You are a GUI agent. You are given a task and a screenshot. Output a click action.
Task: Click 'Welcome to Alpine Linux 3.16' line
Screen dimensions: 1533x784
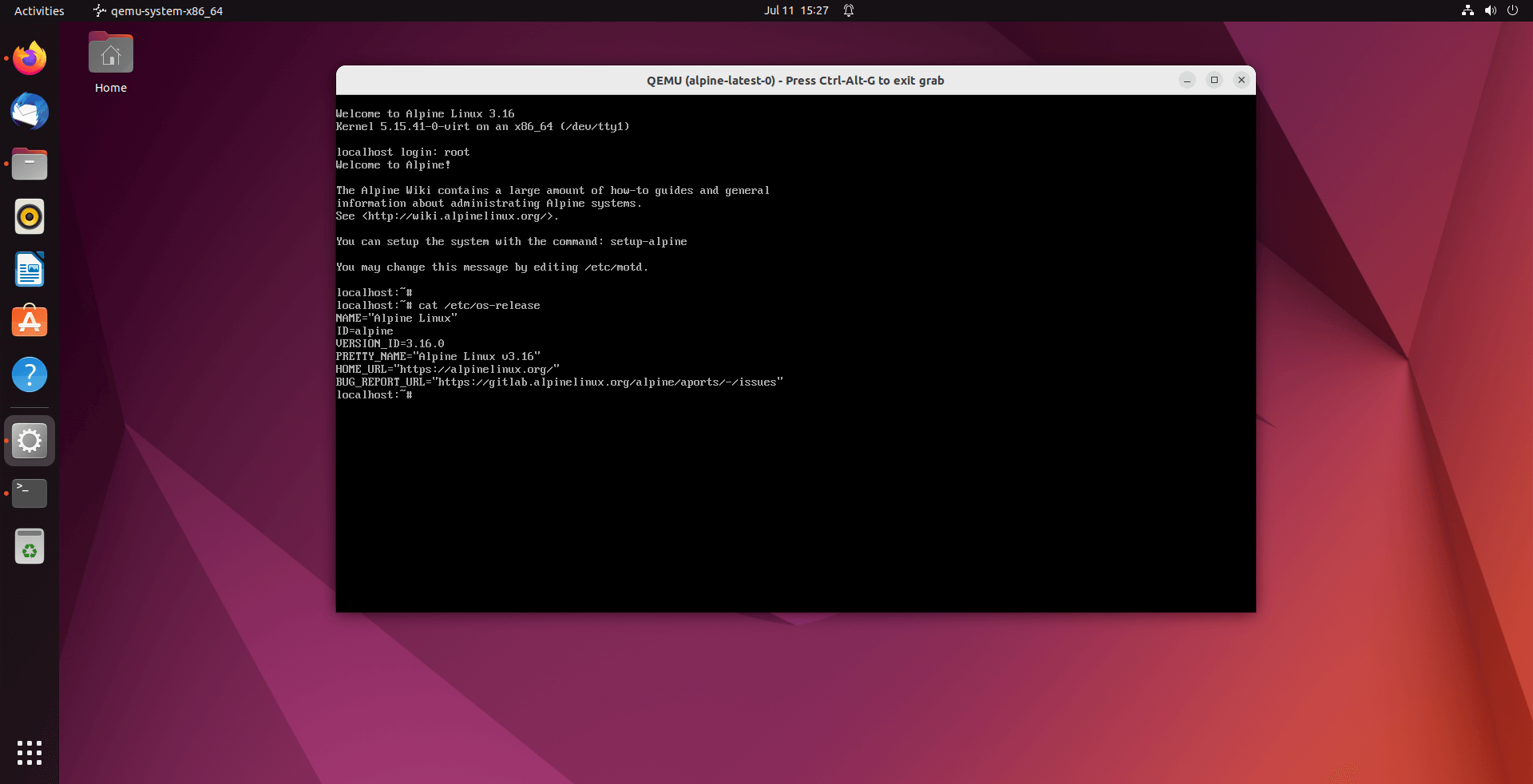point(426,114)
